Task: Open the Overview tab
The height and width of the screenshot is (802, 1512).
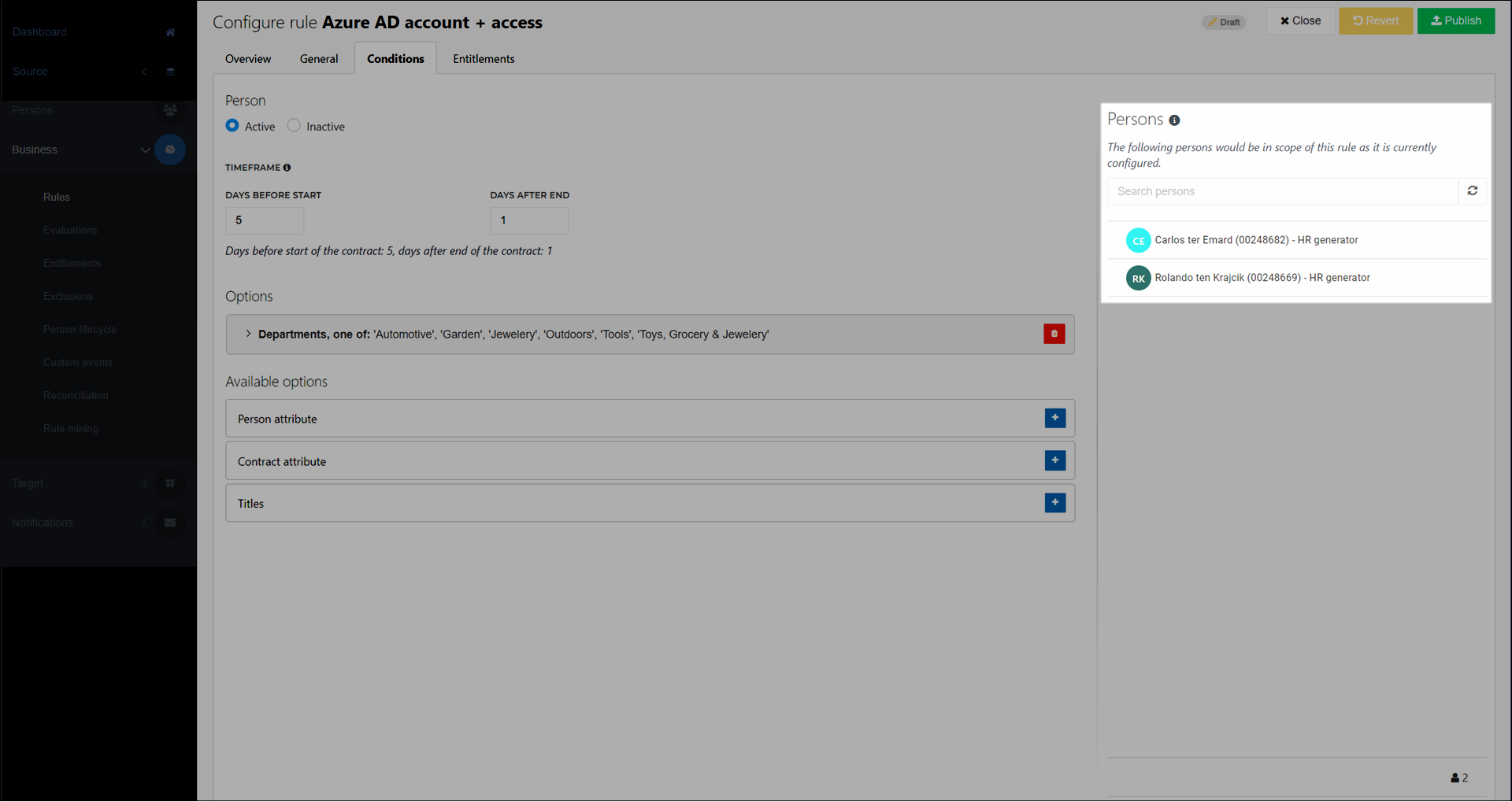Action: click(248, 59)
